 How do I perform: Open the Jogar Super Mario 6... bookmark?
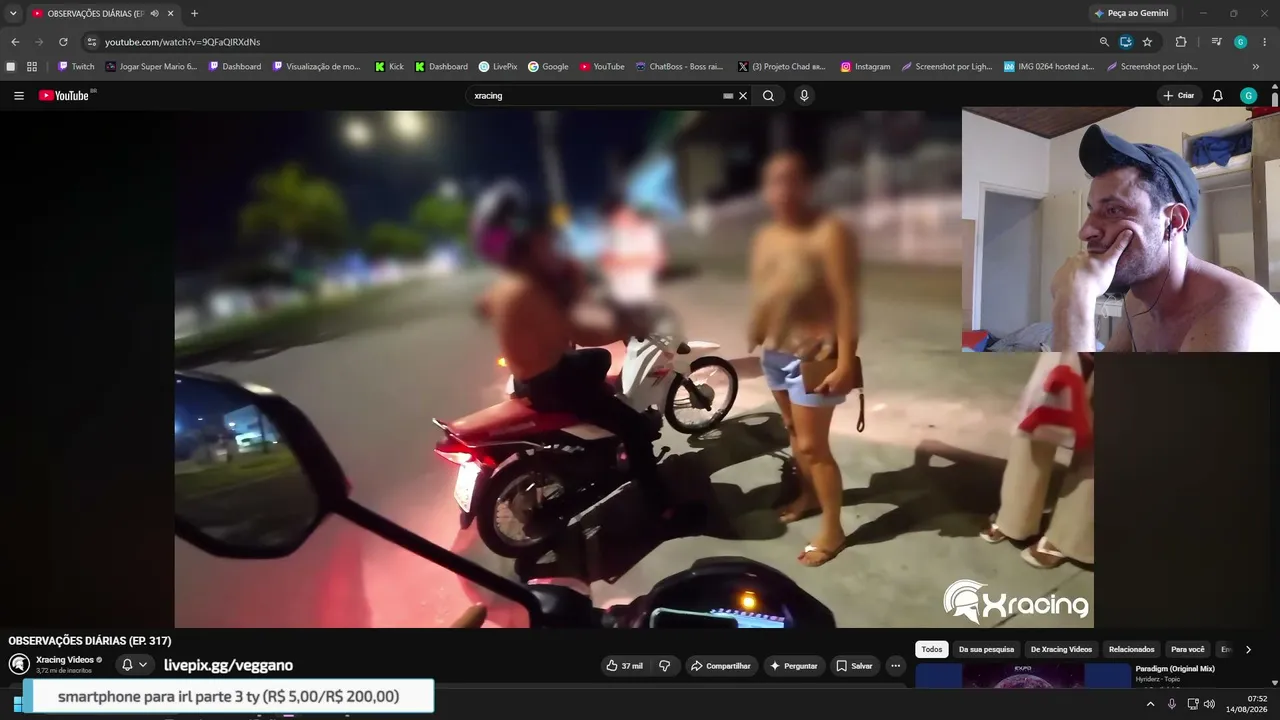pos(151,67)
